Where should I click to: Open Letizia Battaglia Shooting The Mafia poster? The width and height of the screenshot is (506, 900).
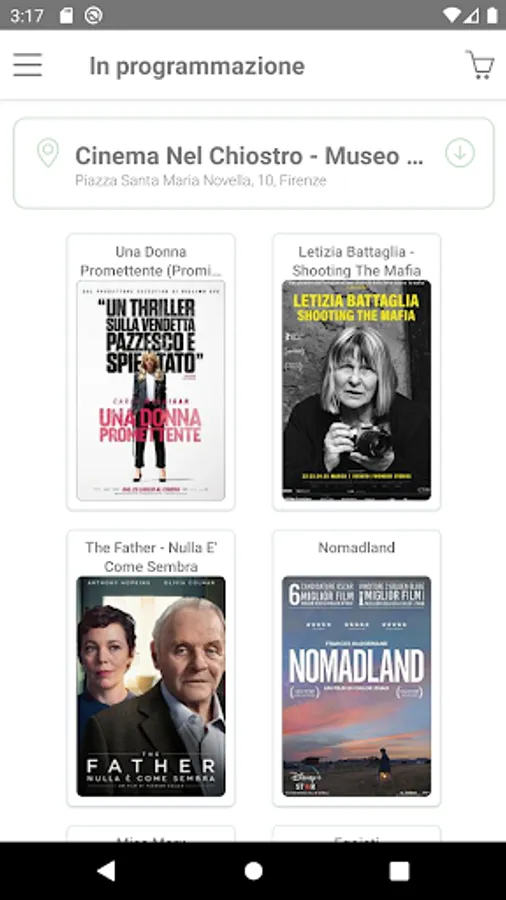[356, 390]
